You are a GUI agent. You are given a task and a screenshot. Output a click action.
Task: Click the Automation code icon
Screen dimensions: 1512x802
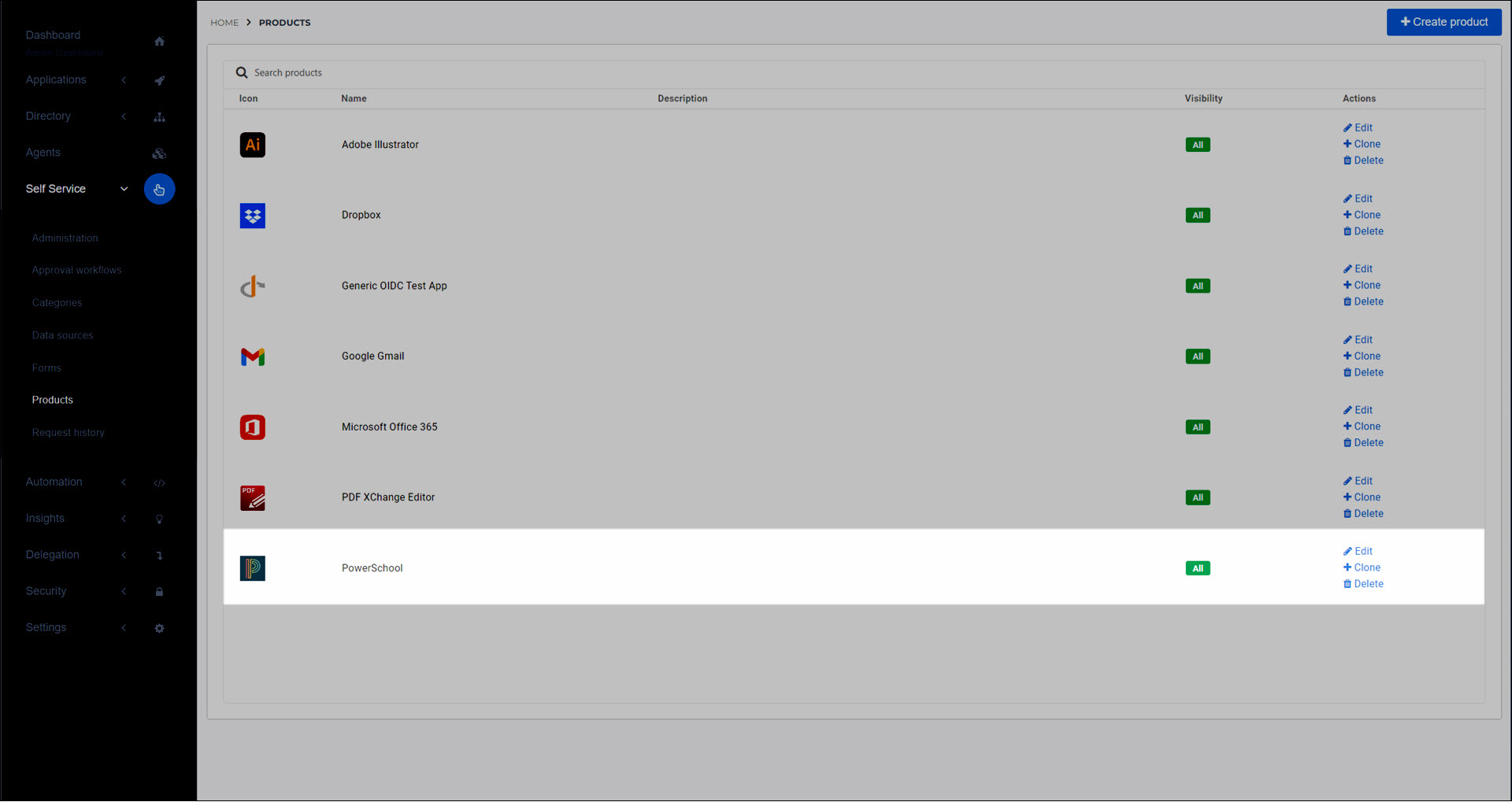pos(159,482)
